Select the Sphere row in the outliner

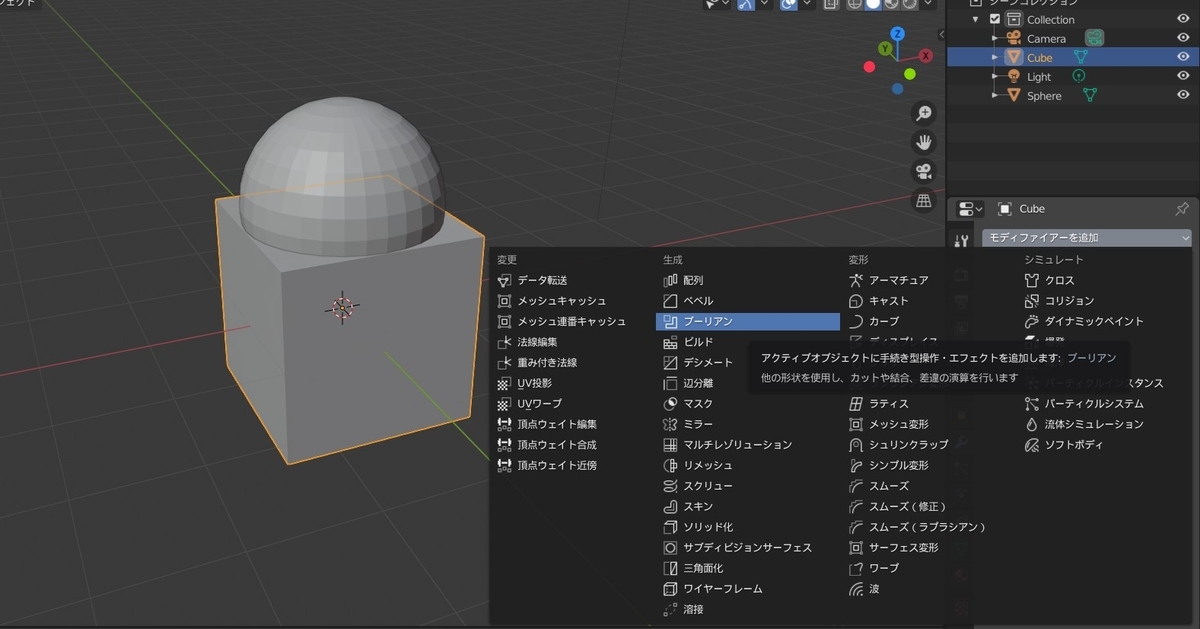(1072, 95)
